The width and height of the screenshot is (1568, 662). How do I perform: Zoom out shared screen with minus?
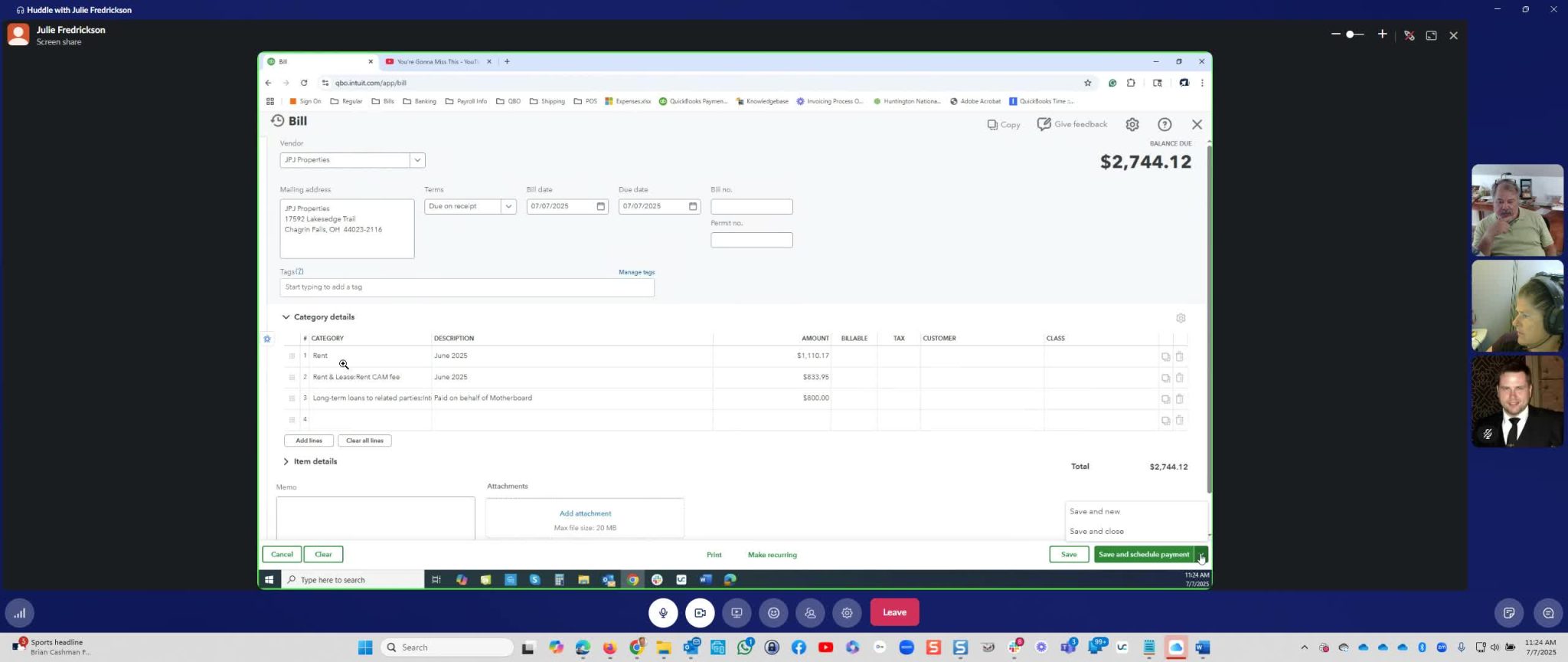[1336, 34]
